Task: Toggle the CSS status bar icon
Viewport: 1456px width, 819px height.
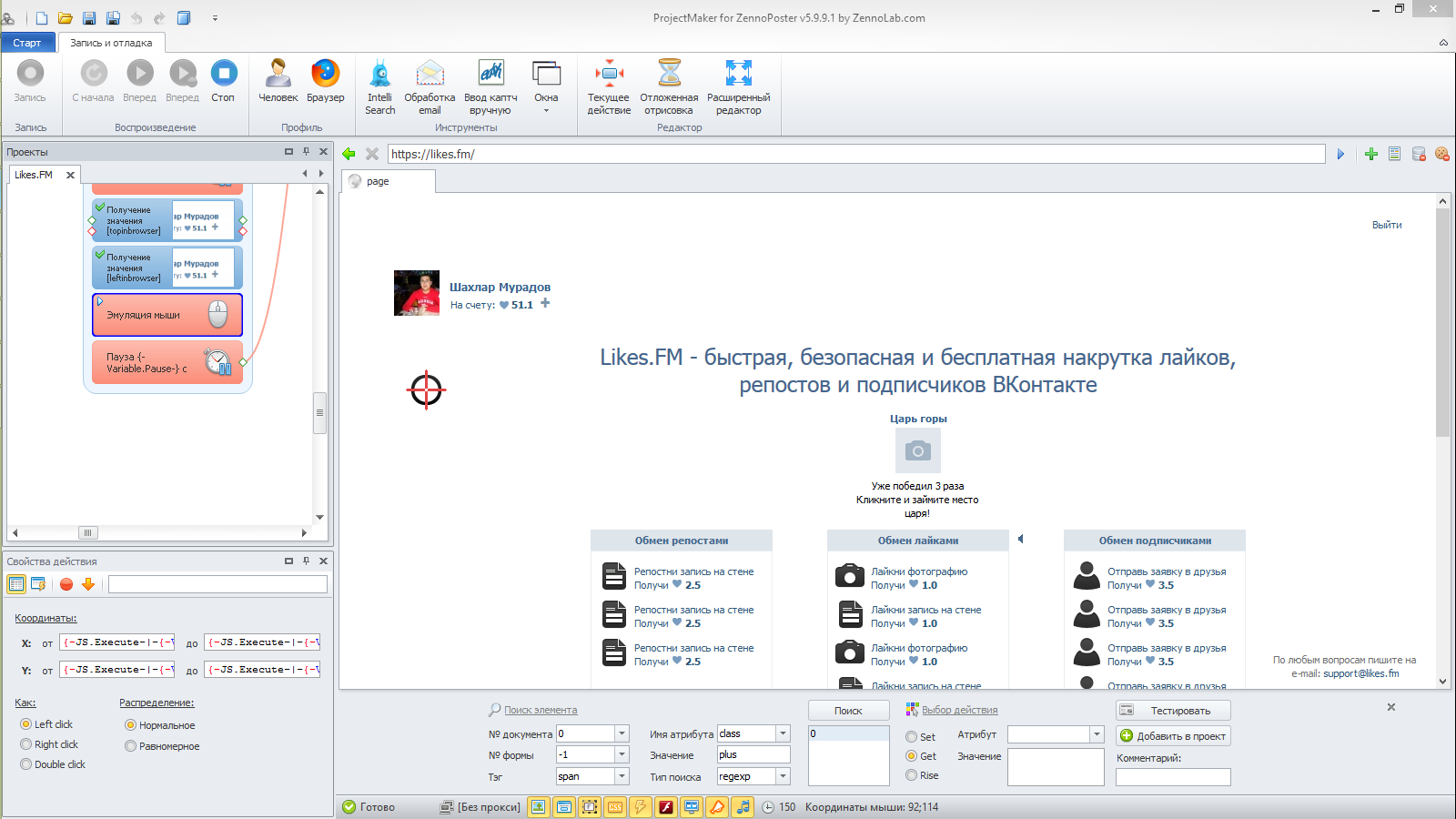Action: tap(615, 807)
